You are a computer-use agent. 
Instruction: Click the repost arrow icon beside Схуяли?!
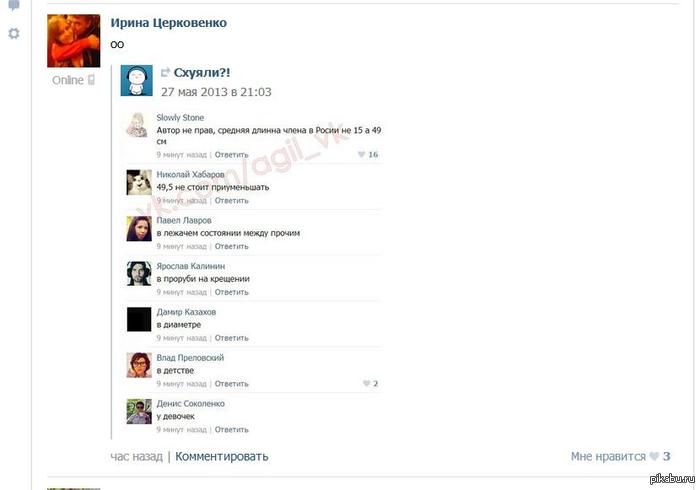coord(165,72)
